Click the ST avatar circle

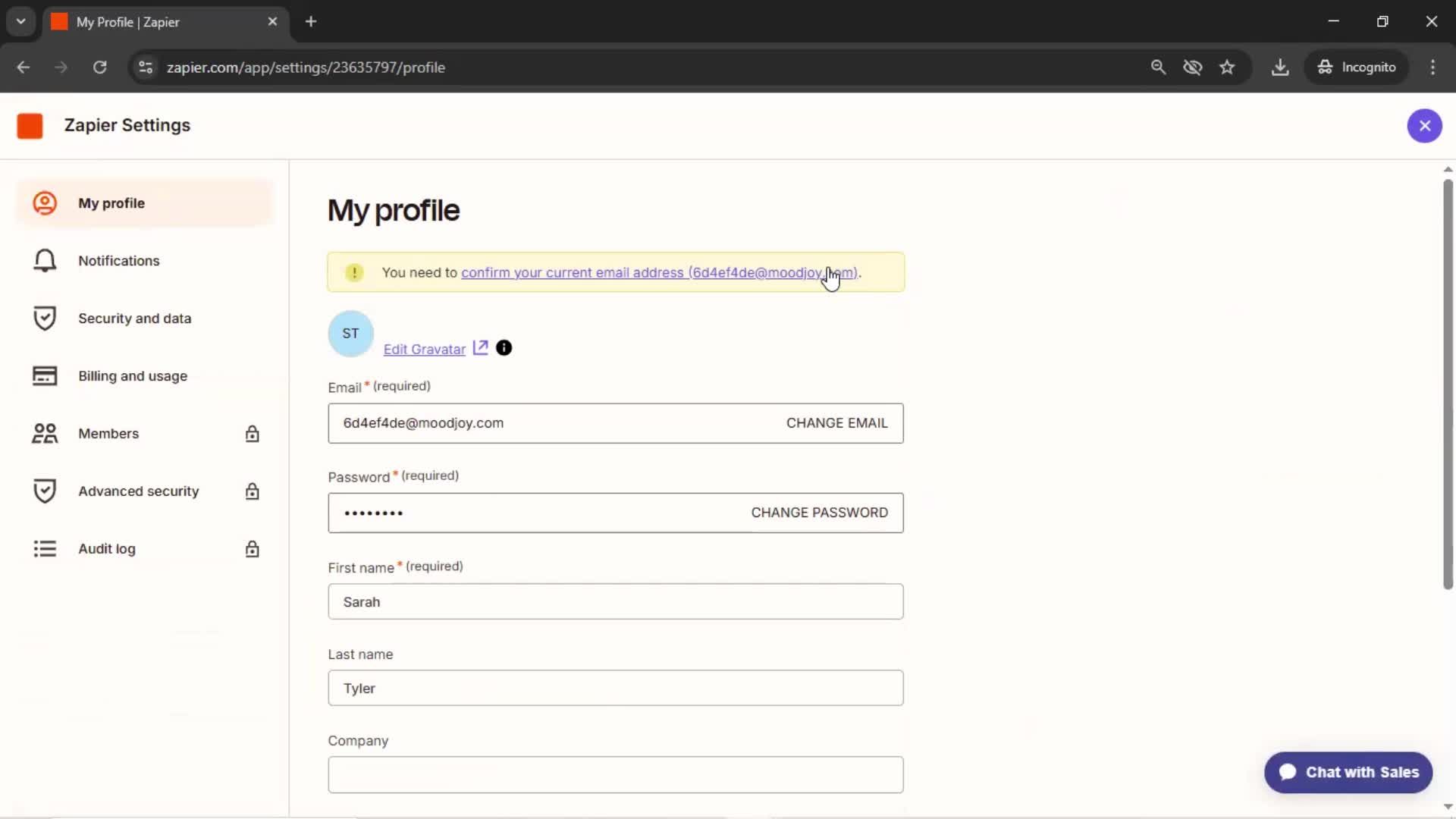pos(350,334)
